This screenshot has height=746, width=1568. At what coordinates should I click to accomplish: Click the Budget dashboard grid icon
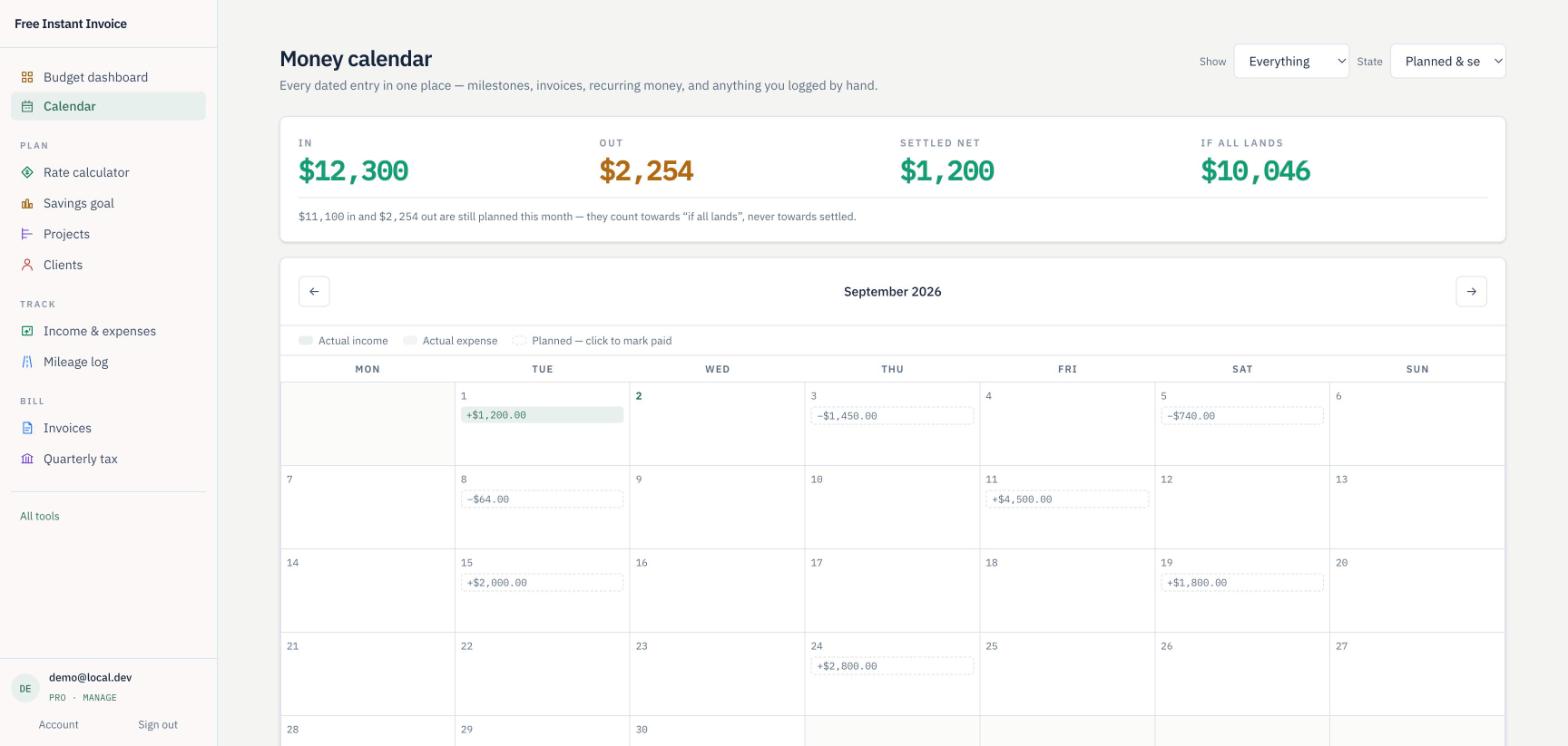click(x=27, y=77)
